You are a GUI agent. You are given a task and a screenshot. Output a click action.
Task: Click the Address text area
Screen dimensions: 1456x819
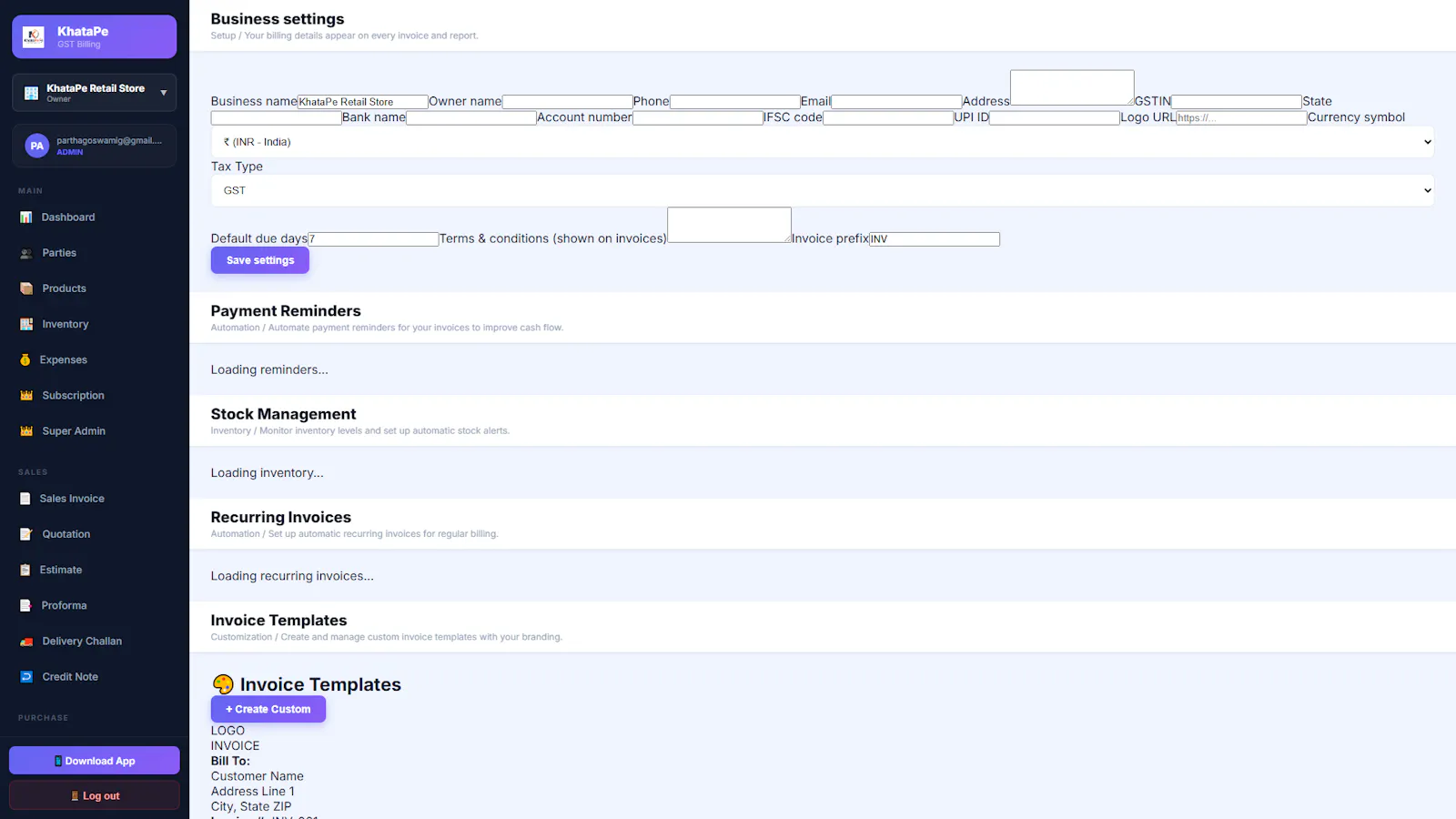tap(1072, 87)
